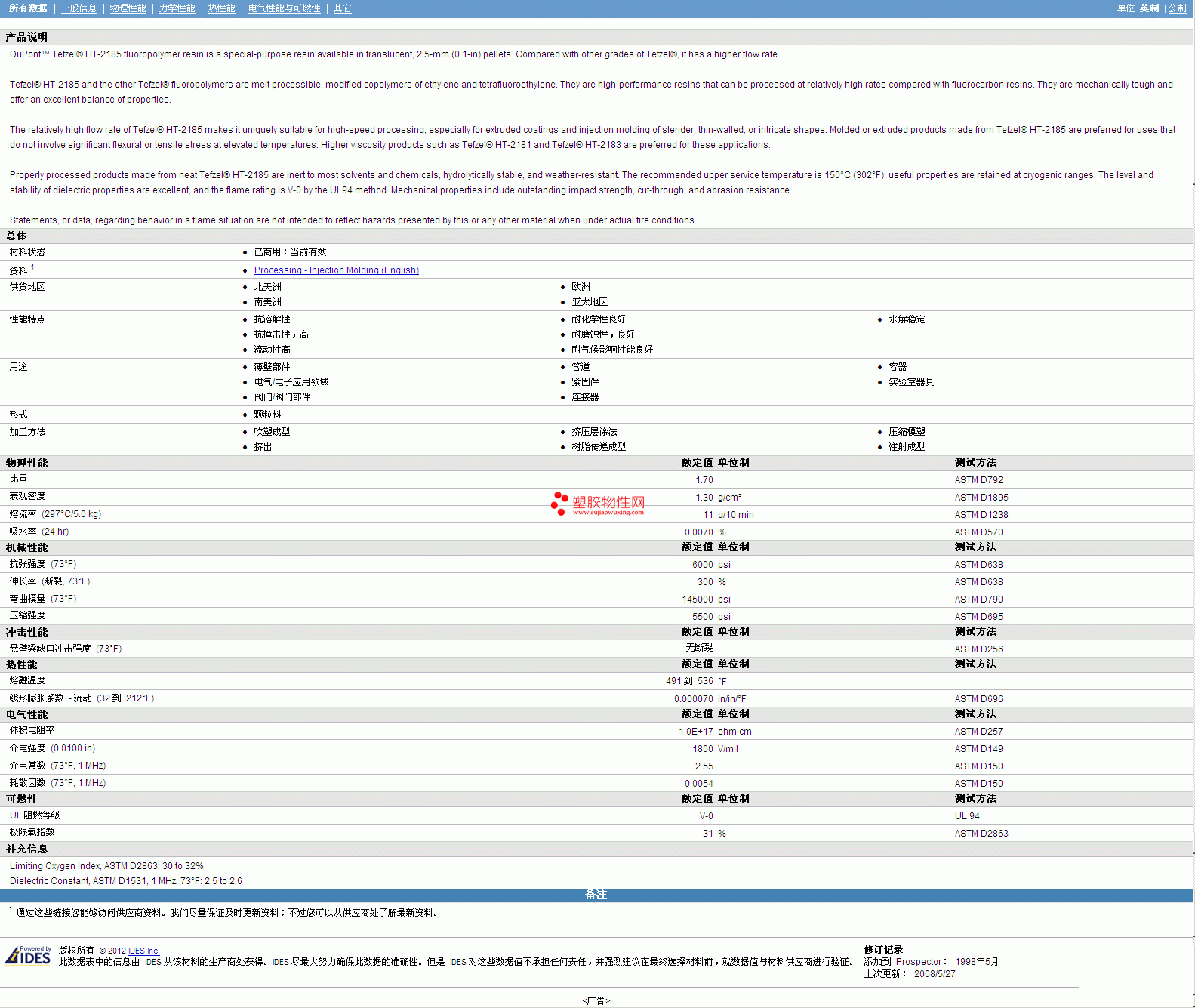Click the 修订记录 heading
This screenshot has width=1195, height=1008.
884,950
